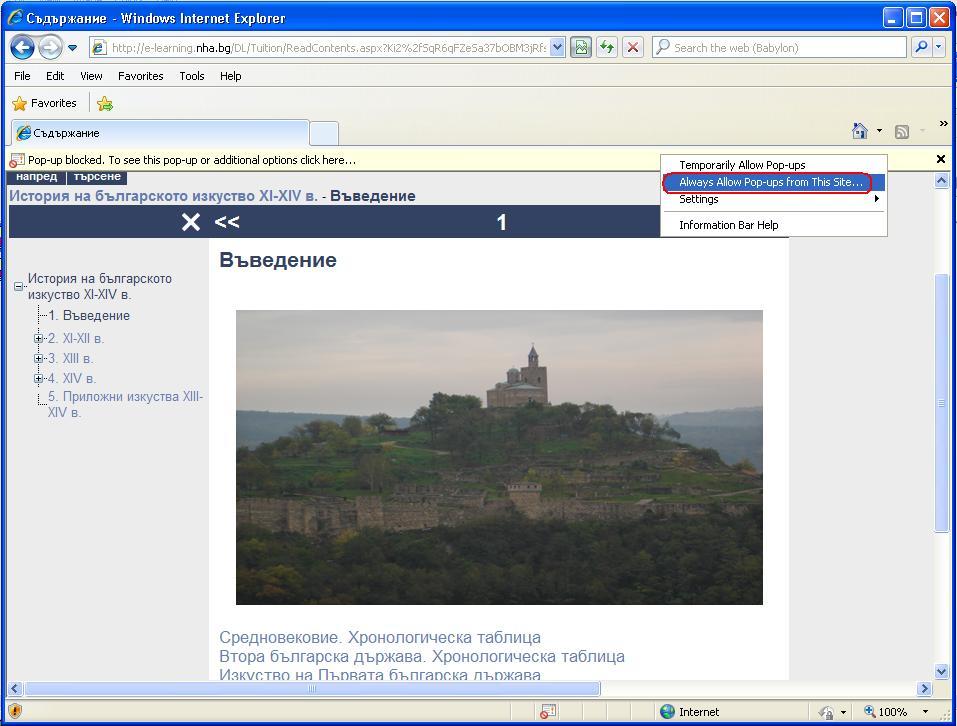The height and width of the screenshot is (726, 957).
Task: Open the Tools menu
Action: [x=191, y=76]
